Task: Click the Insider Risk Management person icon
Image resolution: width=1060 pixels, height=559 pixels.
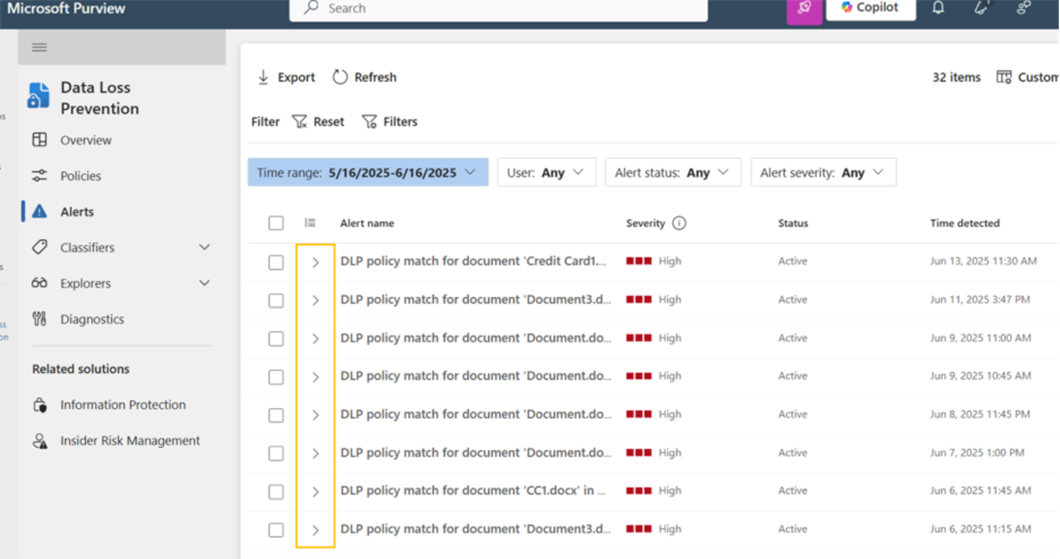Action: pos(40,441)
